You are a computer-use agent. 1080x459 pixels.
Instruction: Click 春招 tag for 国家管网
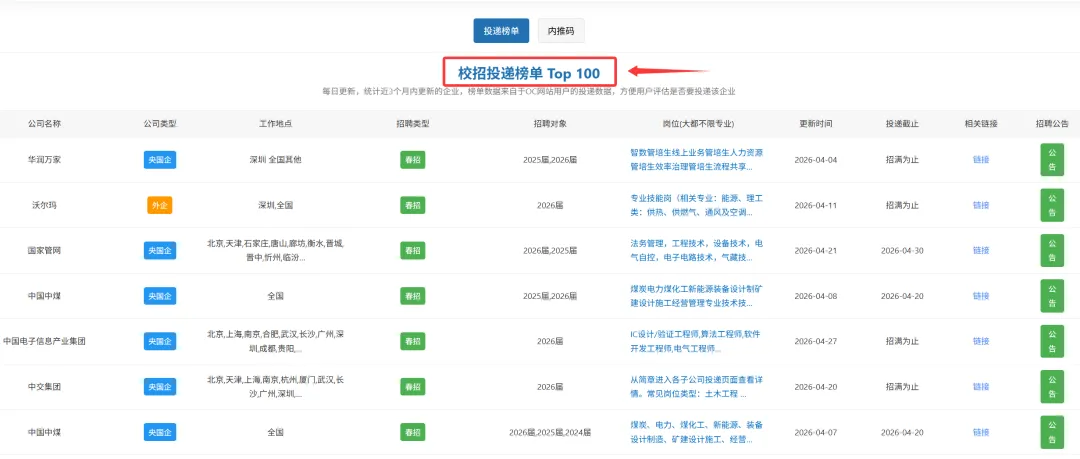click(413, 250)
